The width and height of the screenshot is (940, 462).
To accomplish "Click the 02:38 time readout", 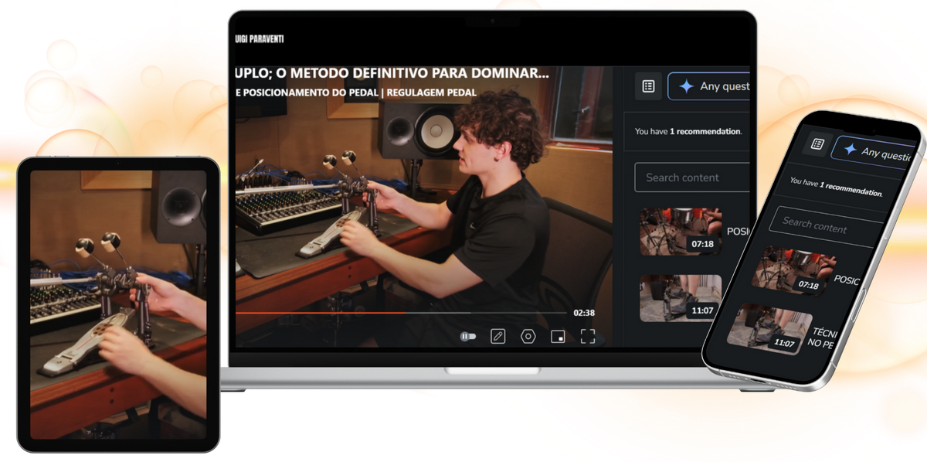I will tap(584, 313).
